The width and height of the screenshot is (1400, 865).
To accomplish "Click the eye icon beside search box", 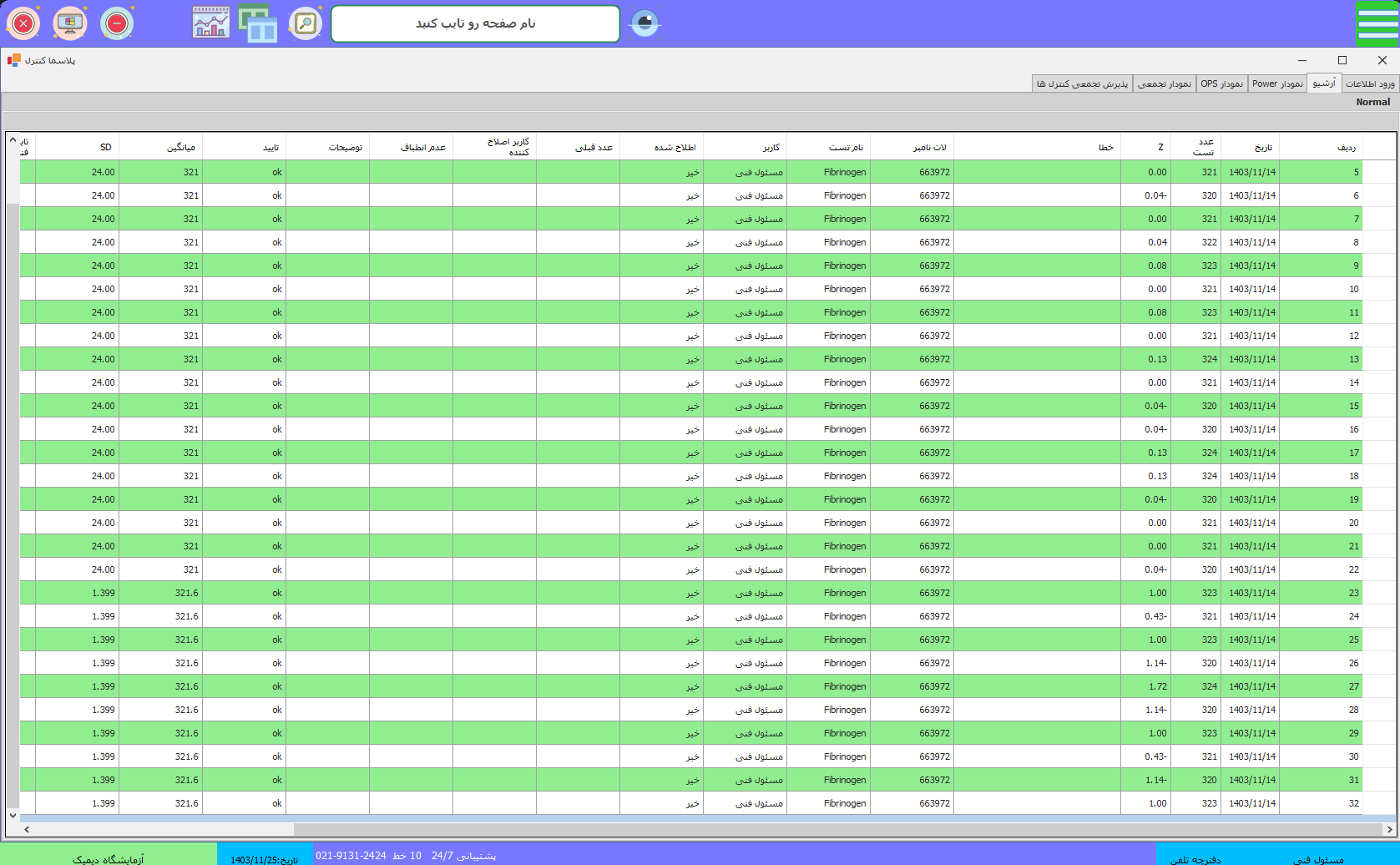I will 644,23.
